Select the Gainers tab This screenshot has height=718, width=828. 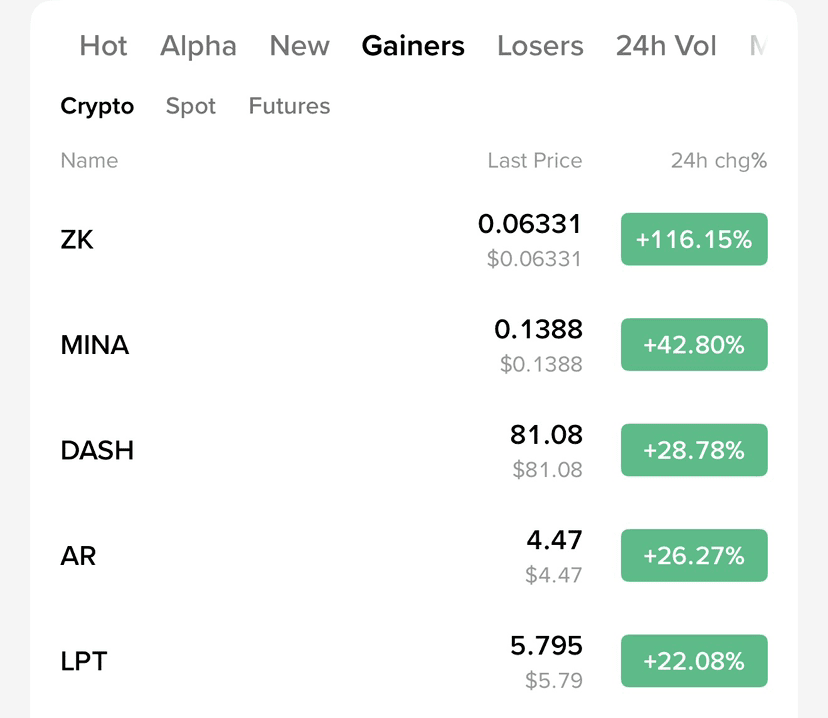click(413, 46)
